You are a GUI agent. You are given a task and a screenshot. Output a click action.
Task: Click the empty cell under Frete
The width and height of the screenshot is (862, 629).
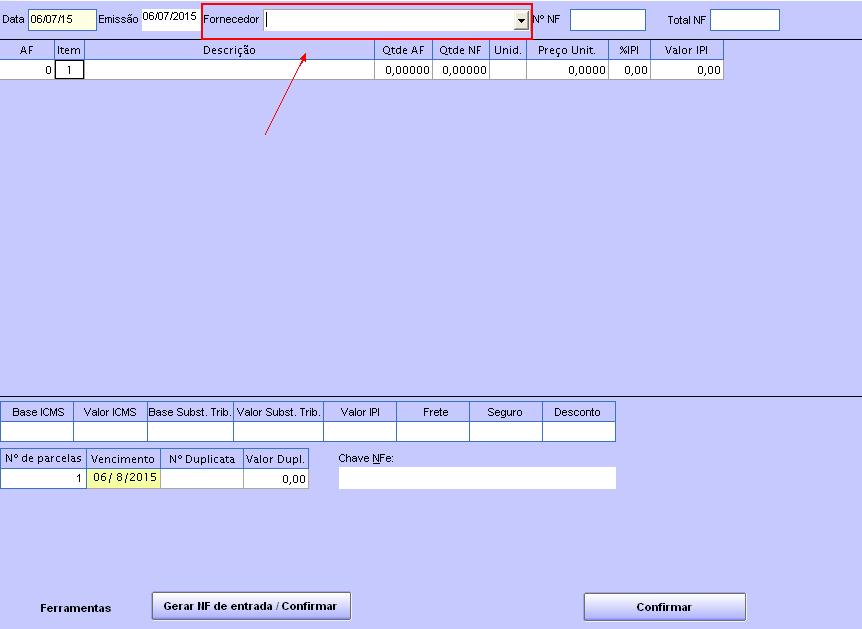[433, 432]
